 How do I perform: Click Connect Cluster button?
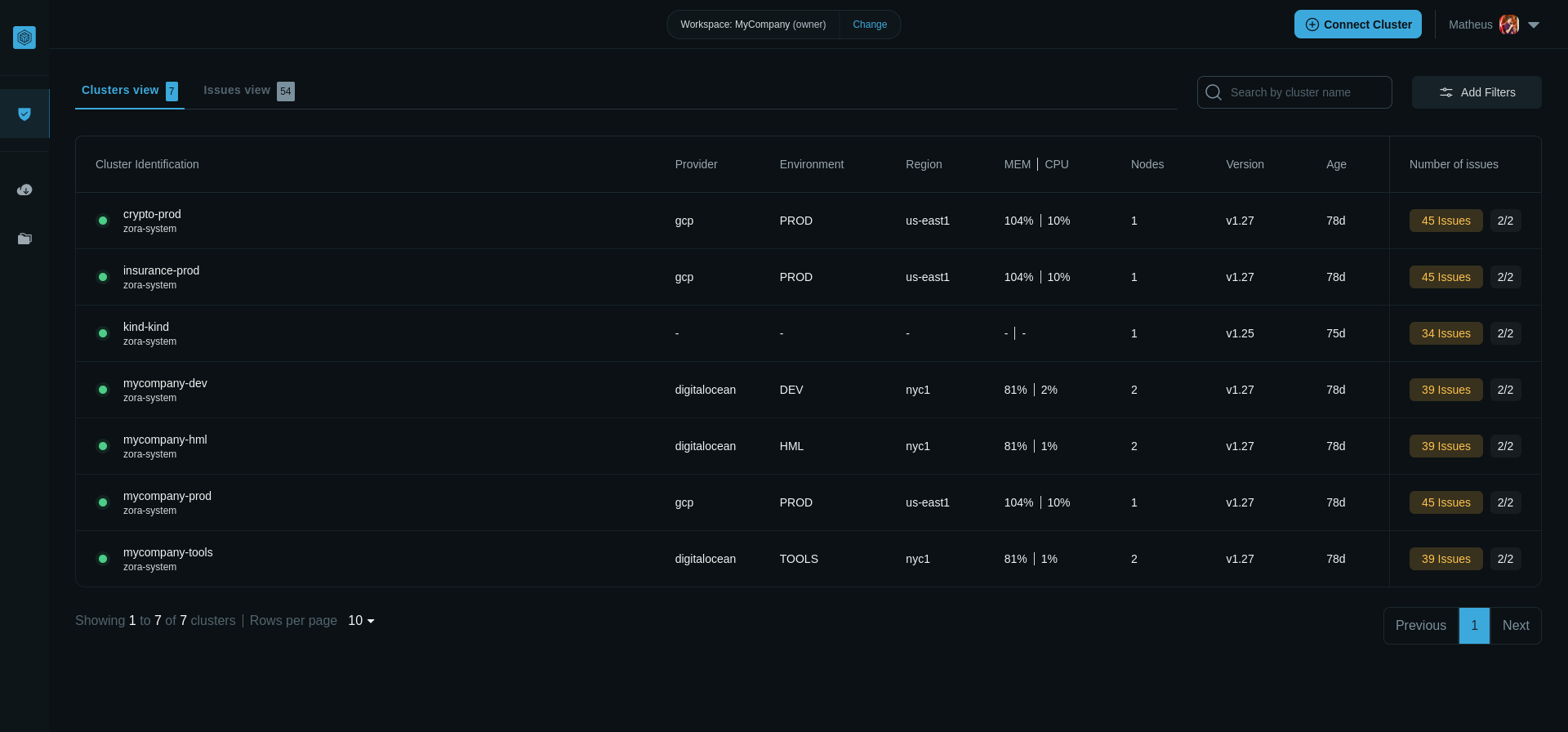tap(1358, 25)
